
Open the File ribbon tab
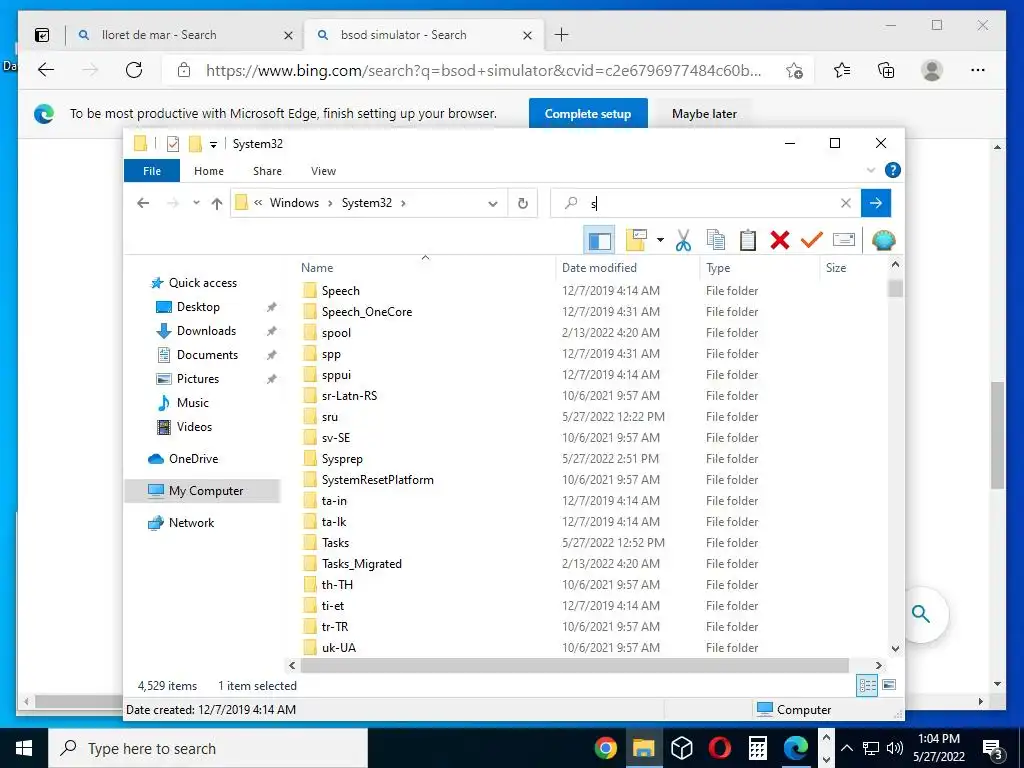(152, 171)
